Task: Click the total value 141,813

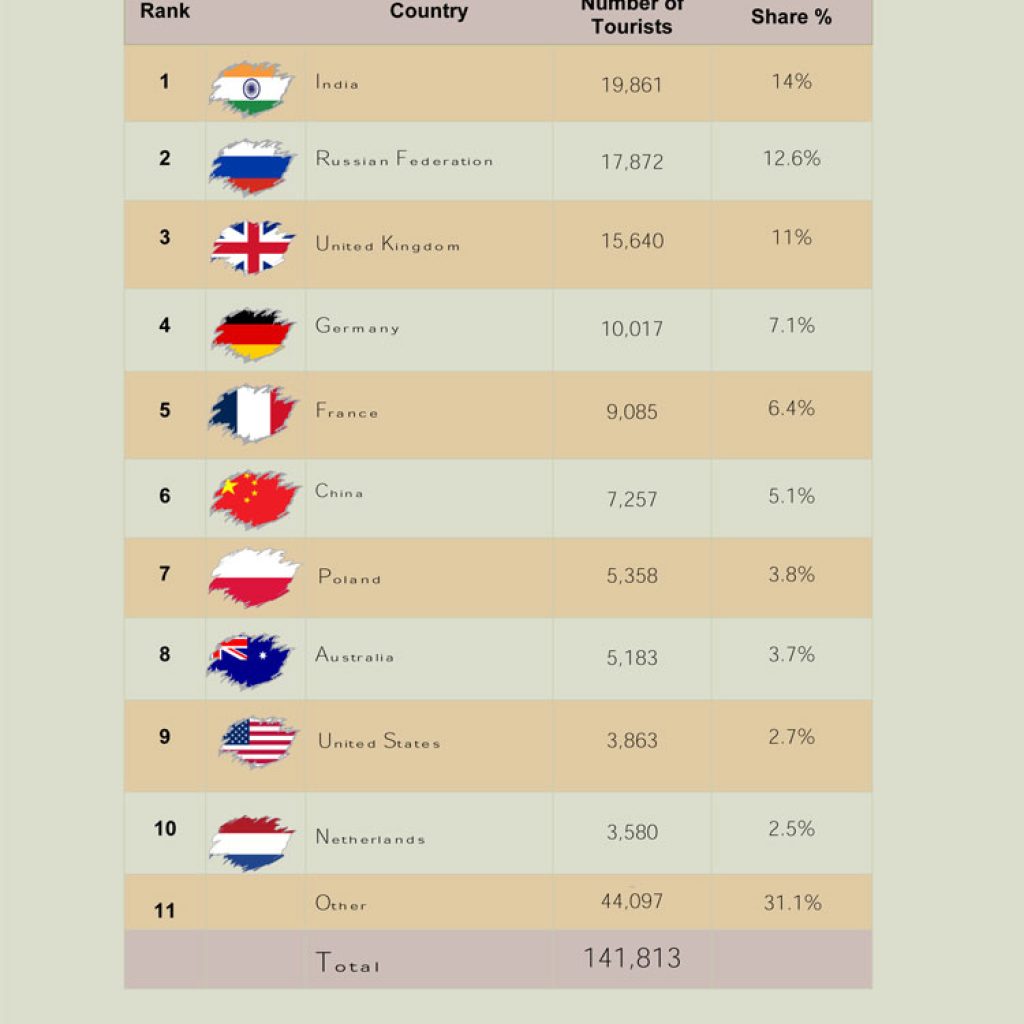Action: 632,958
